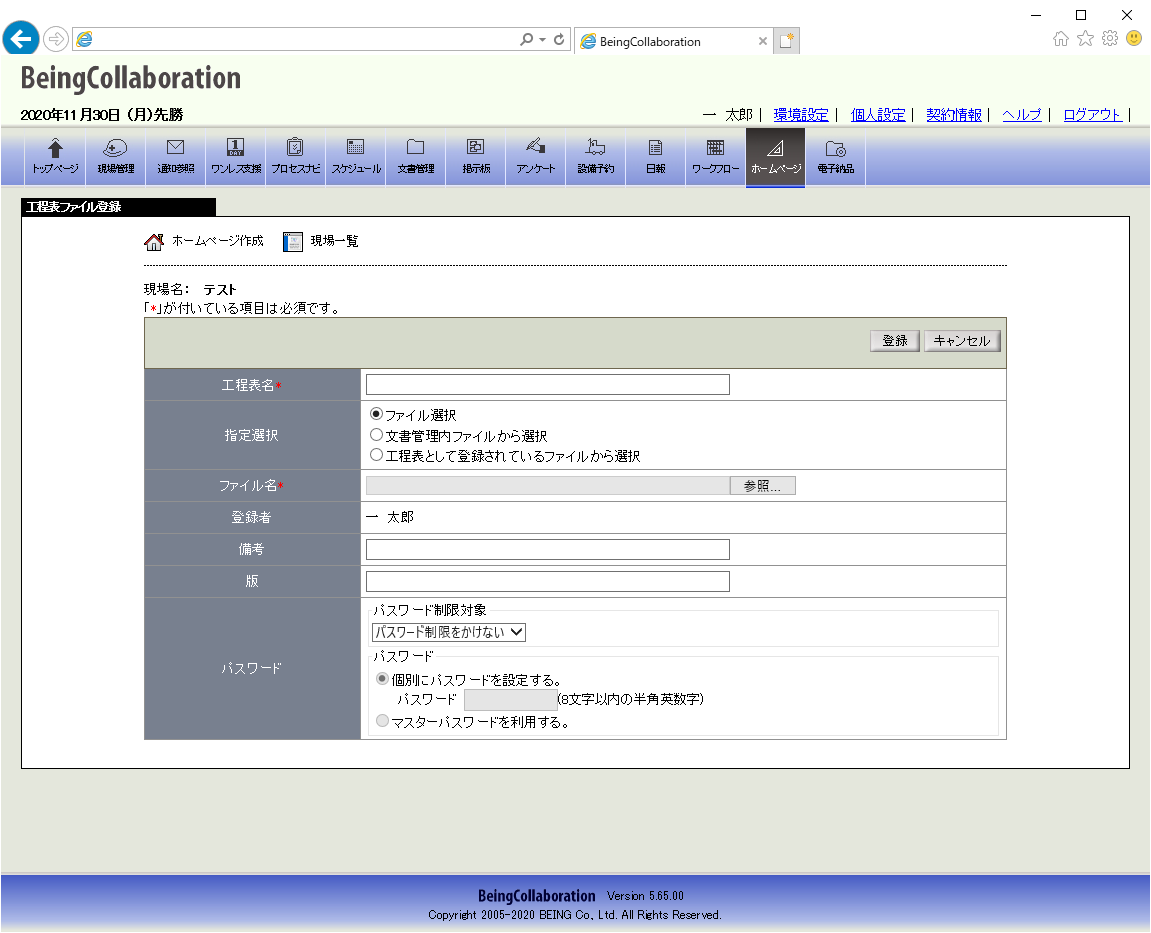Click the ファイル名 path field
1151x933 pixels.
548,486
